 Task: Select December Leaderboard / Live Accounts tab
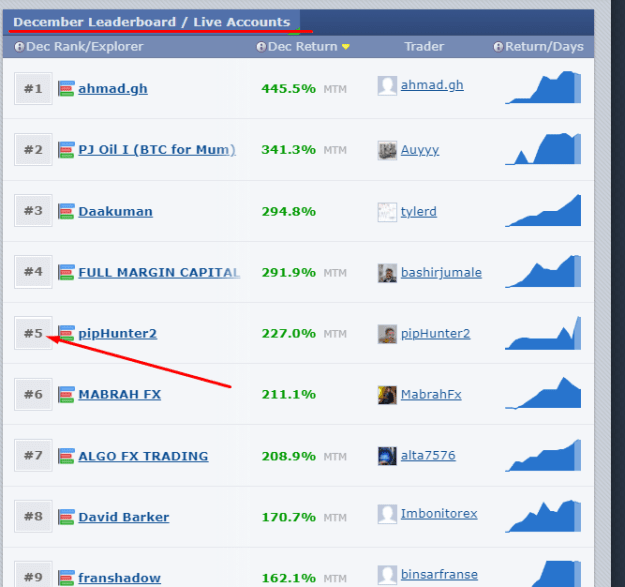click(151, 22)
